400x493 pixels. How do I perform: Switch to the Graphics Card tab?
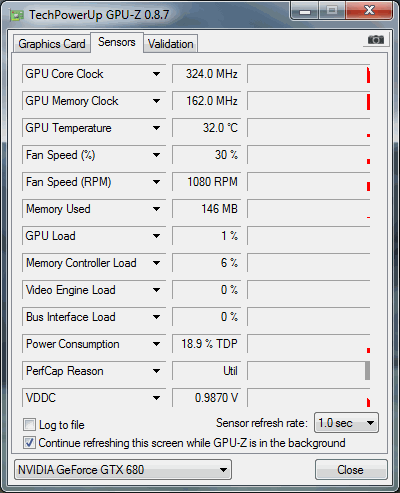(52, 44)
